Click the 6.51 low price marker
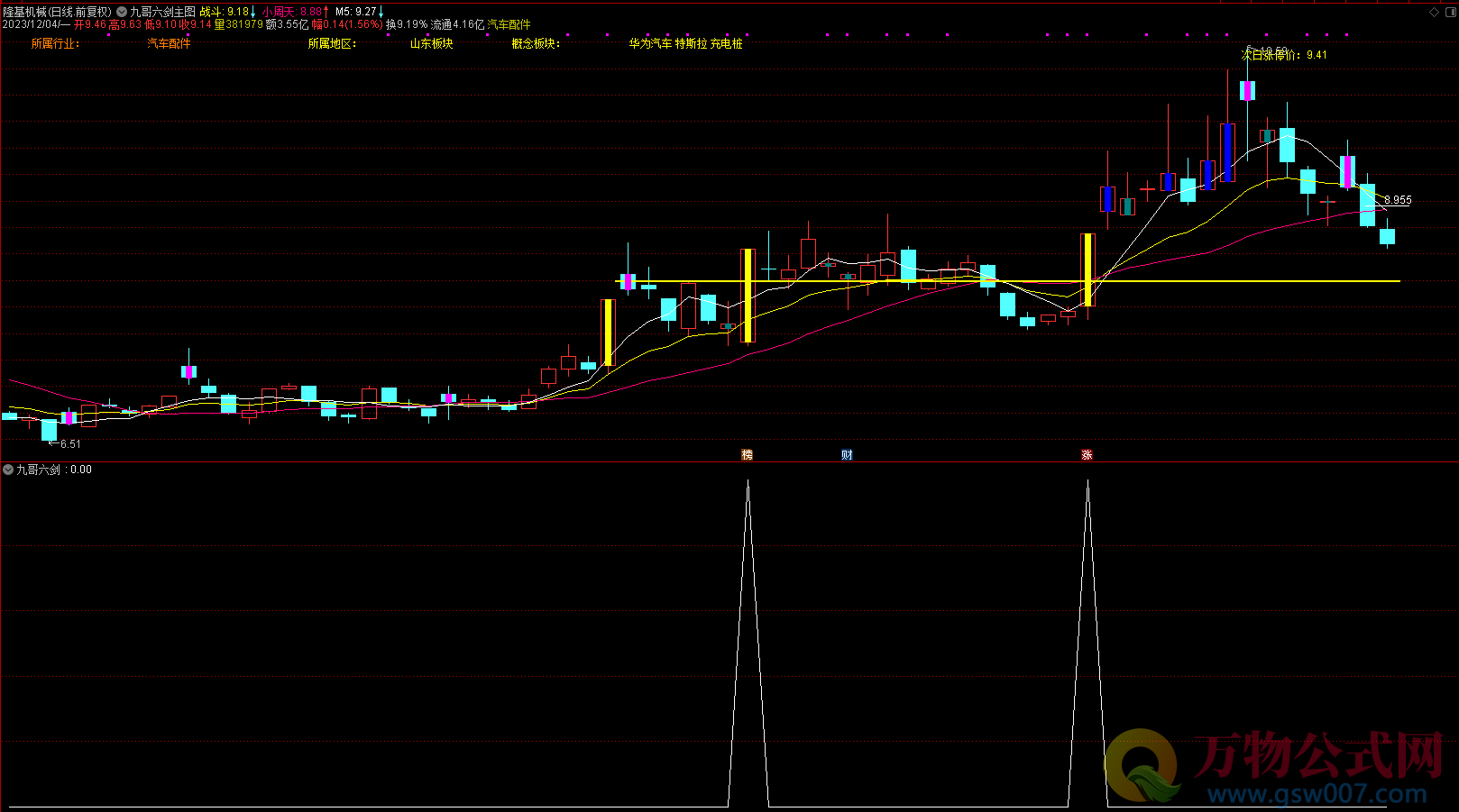 tap(69, 444)
